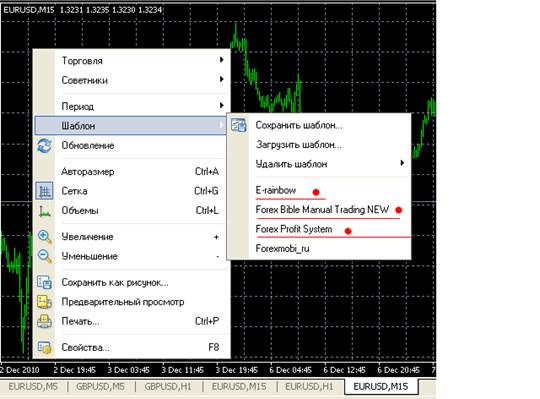Switch to the GBPUSD,M5 chart tab
Image resolution: width=540 pixels, height=399 pixels.
tap(100, 387)
